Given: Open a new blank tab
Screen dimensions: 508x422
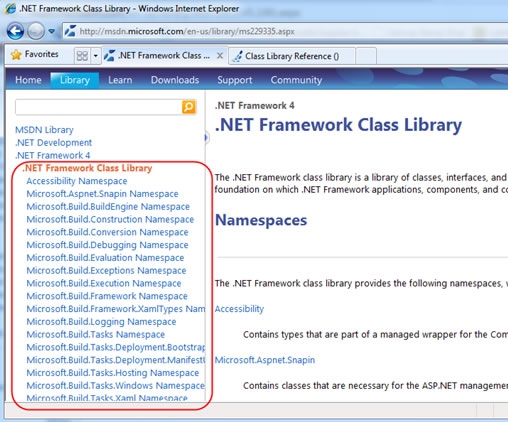Looking at the screenshot, I should (366, 56).
